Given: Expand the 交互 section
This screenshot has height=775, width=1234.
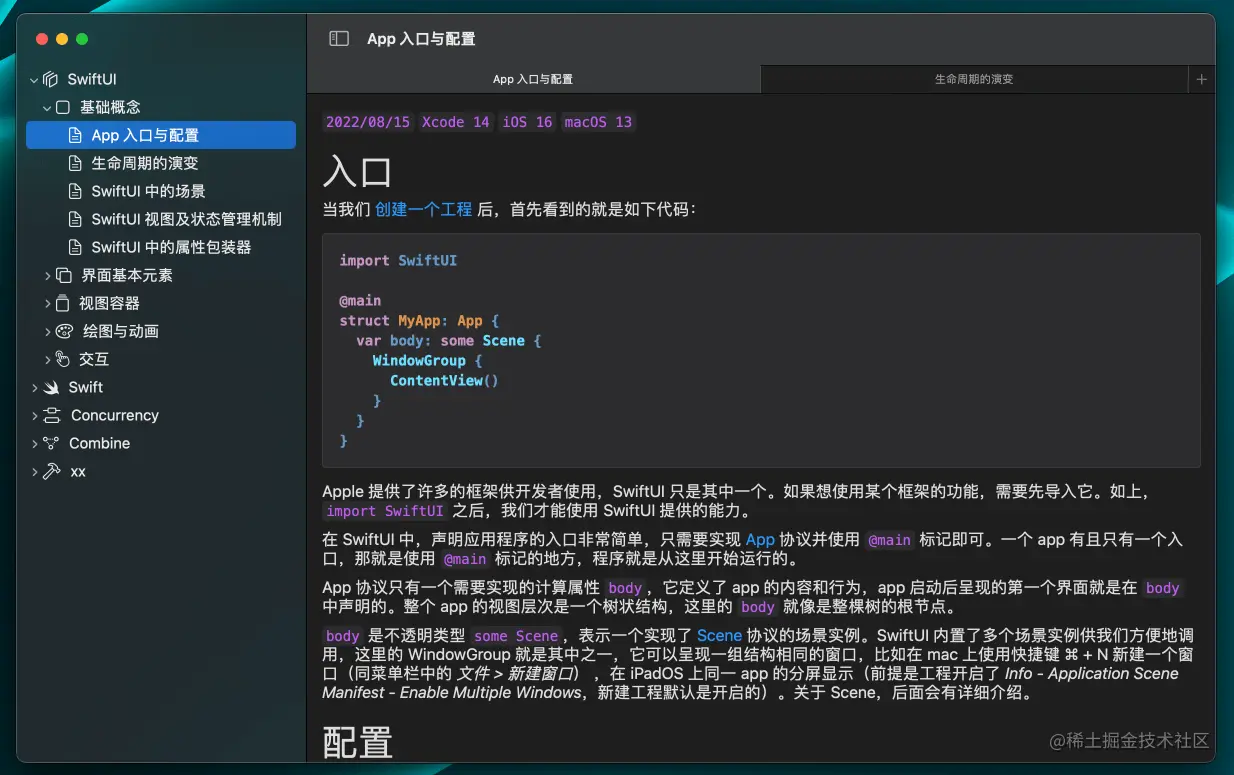Looking at the screenshot, I should pos(47,359).
